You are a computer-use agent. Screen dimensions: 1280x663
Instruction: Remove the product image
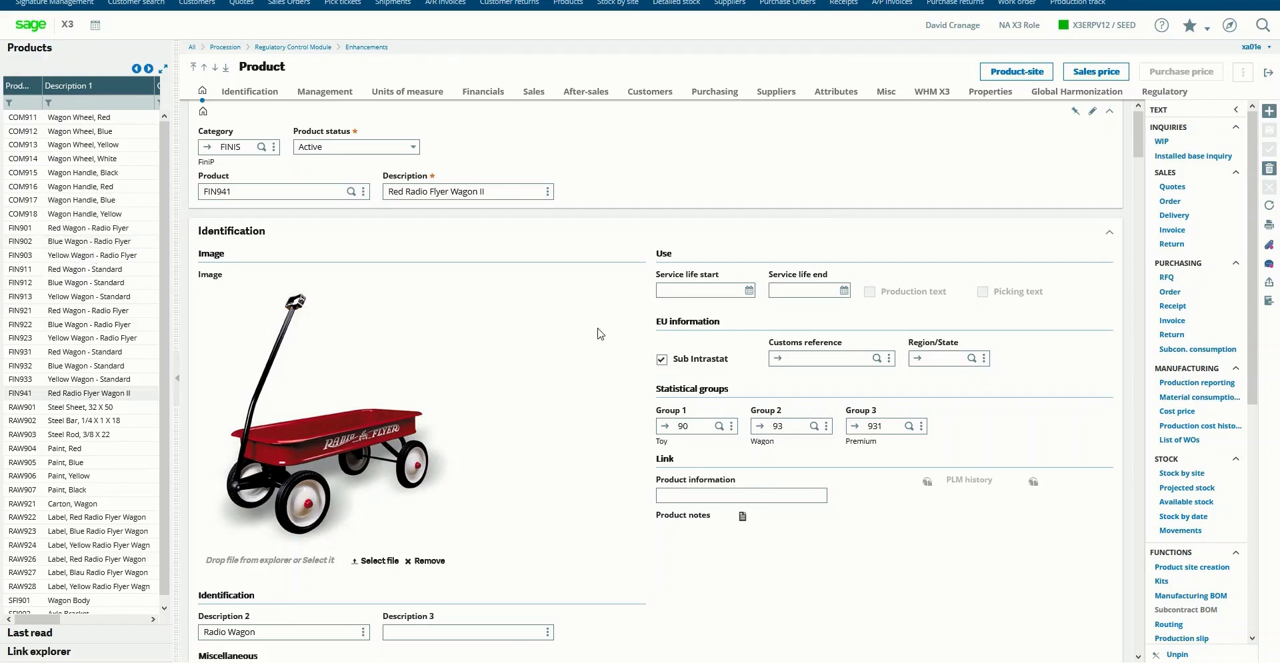425,561
